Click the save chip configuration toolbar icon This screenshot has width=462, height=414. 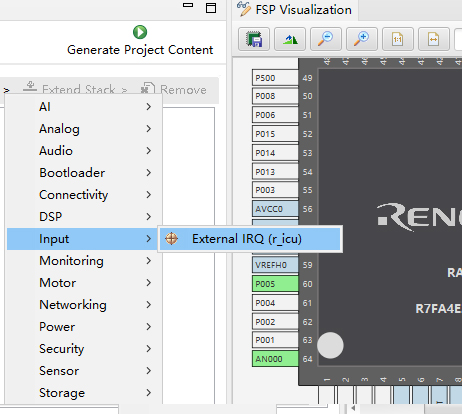(254, 39)
